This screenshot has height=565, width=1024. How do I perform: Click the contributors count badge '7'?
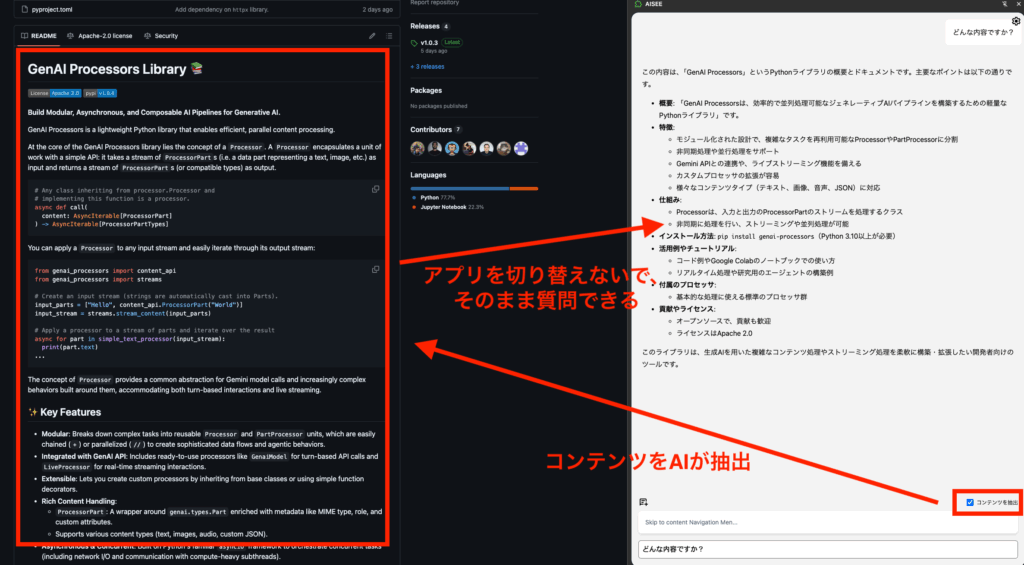click(458, 130)
